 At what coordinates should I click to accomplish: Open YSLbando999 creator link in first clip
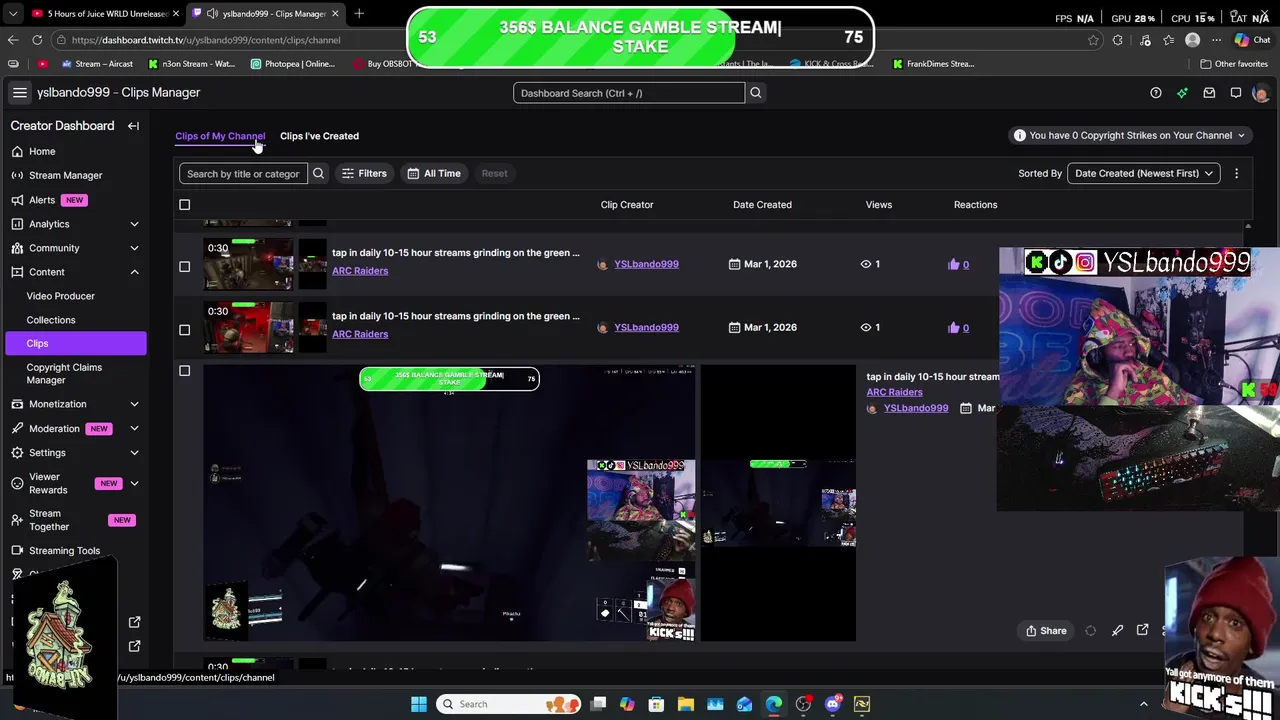tap(646, 264)
